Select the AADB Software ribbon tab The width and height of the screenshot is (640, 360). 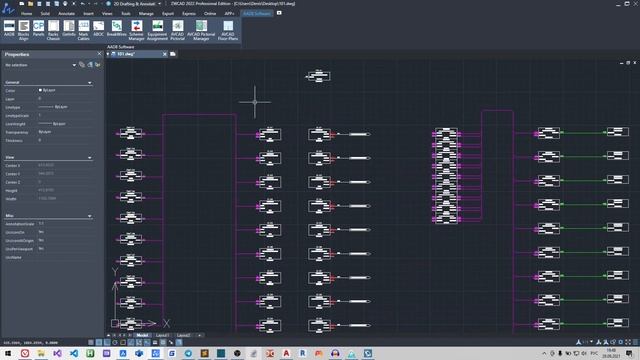click(257, 13)
